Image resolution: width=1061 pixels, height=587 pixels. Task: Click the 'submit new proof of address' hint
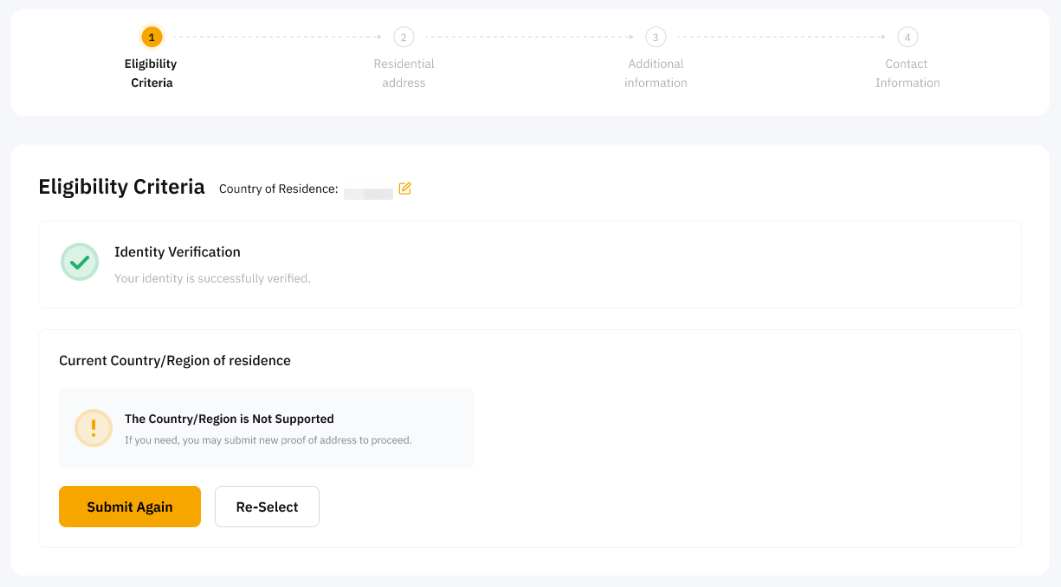pyautogui.click(x=268, y=440)
